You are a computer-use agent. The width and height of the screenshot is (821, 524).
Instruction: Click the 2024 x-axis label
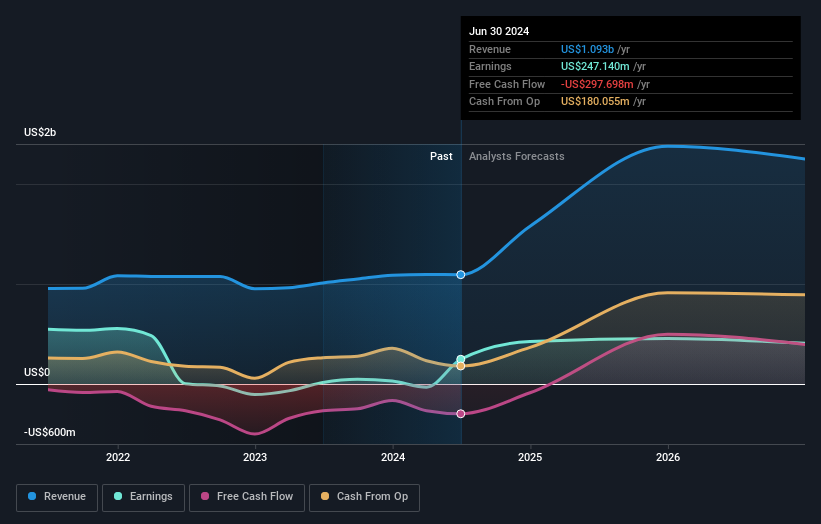click(x=393, y=457)
